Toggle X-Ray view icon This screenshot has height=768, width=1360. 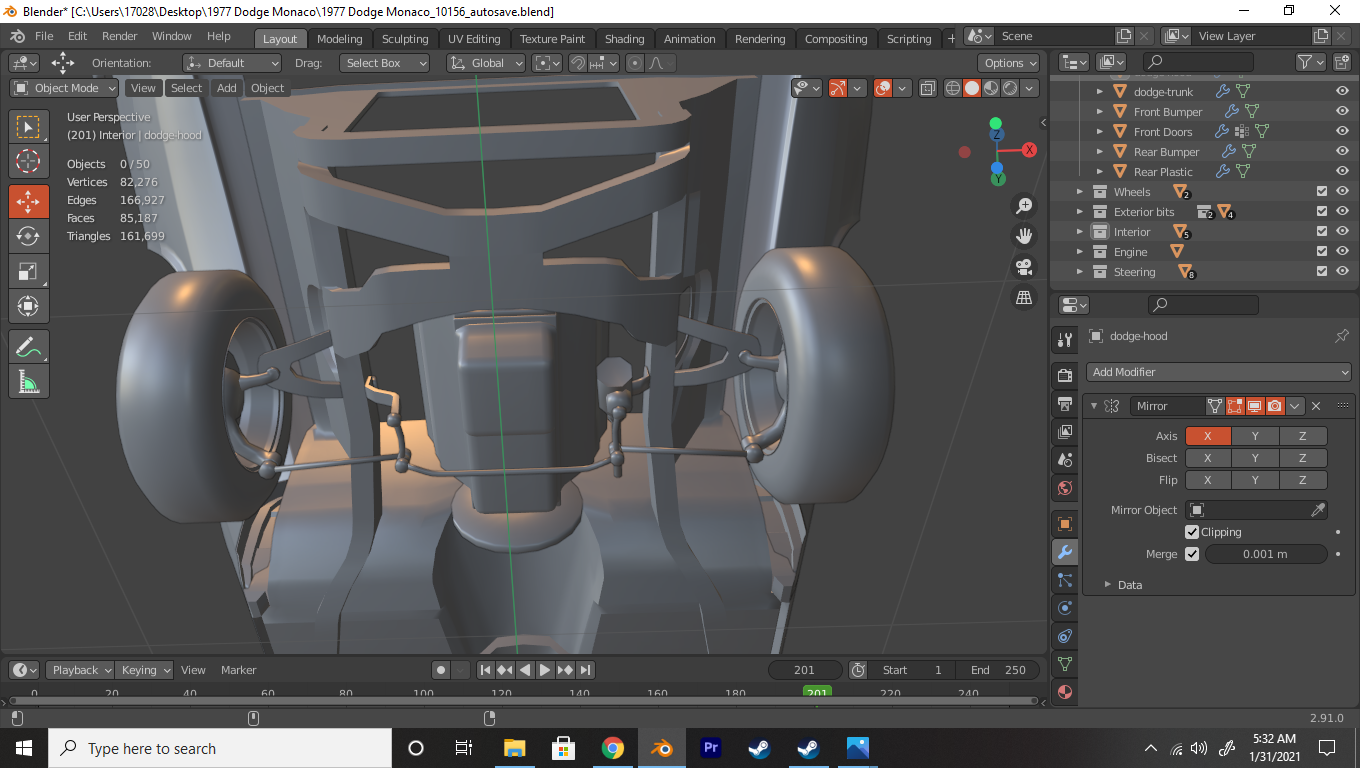[x=927, y=88]
